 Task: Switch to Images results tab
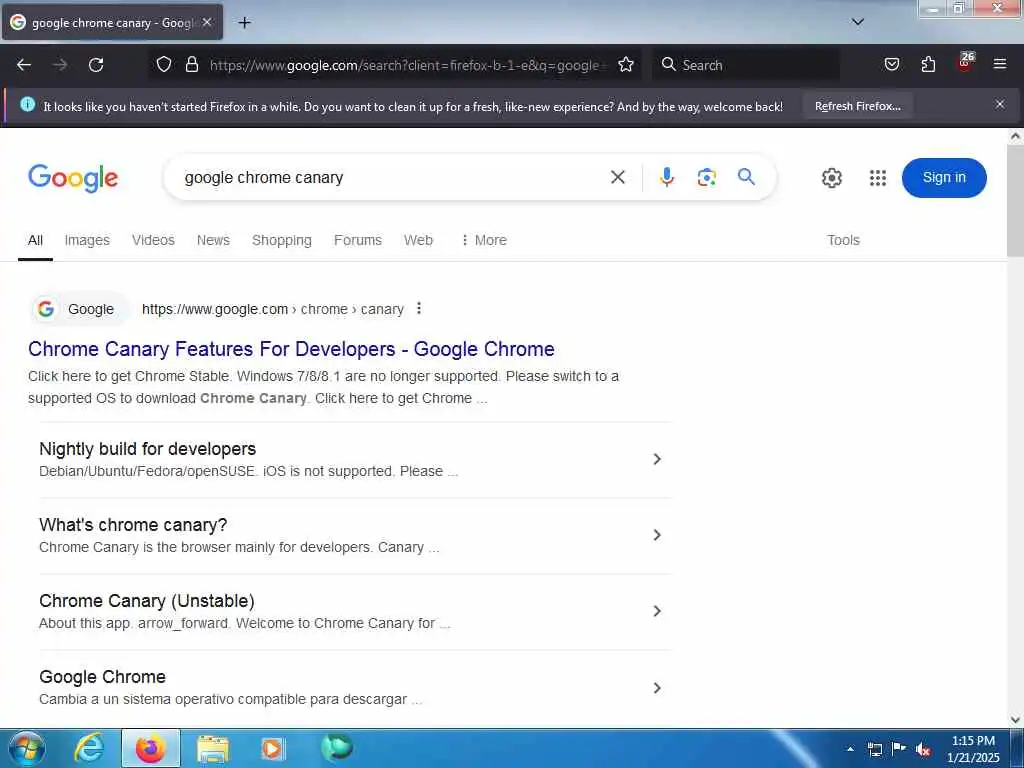[87, 240]
